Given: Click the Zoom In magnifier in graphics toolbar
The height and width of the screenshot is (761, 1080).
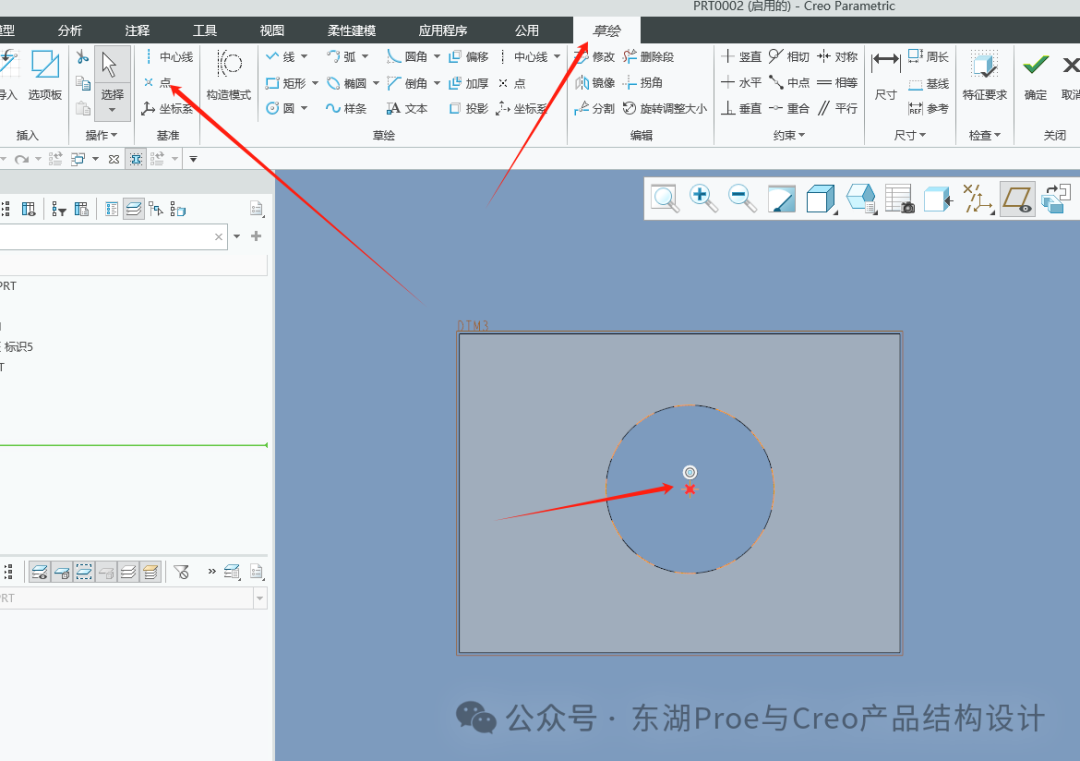Looking at the screenshot, I should pos(704,198).
